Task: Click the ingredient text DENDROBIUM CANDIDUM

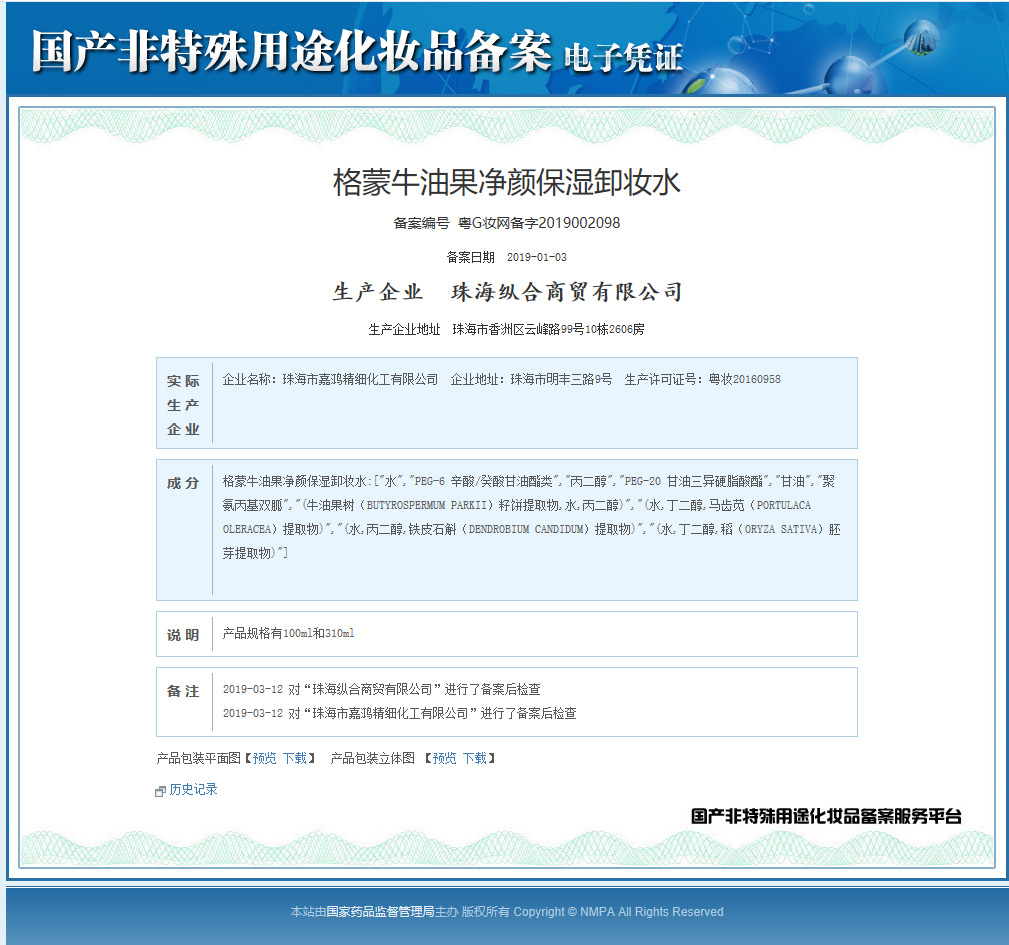Action: pos(528,529)
